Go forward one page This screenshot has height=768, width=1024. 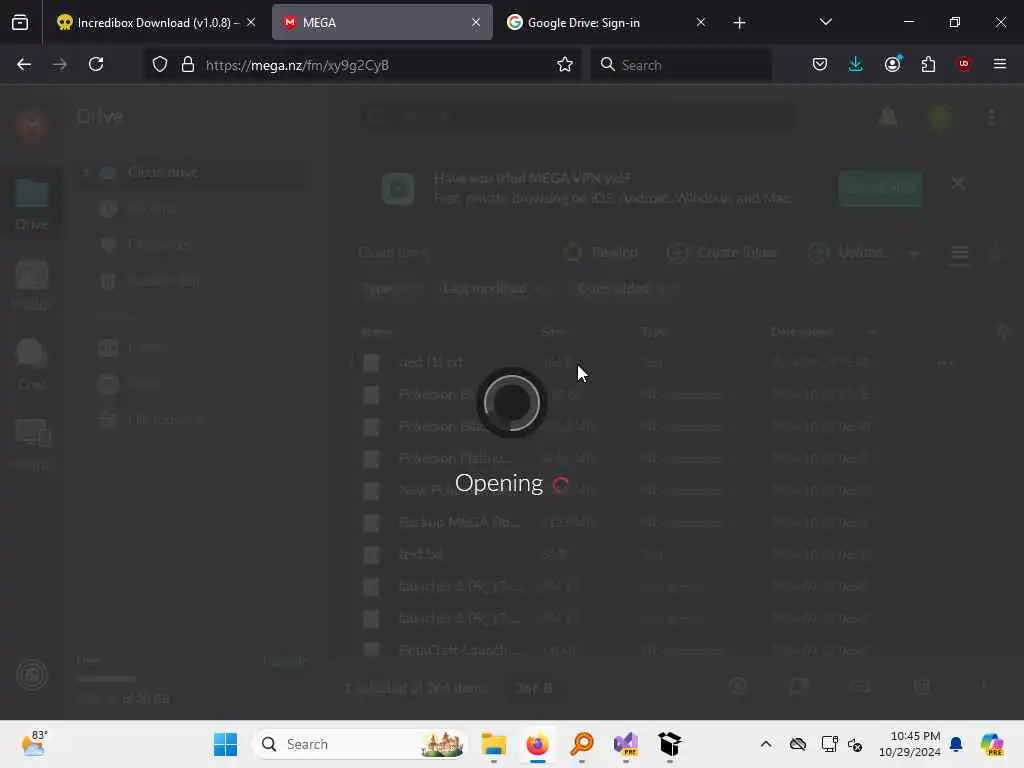click(60, 65)
